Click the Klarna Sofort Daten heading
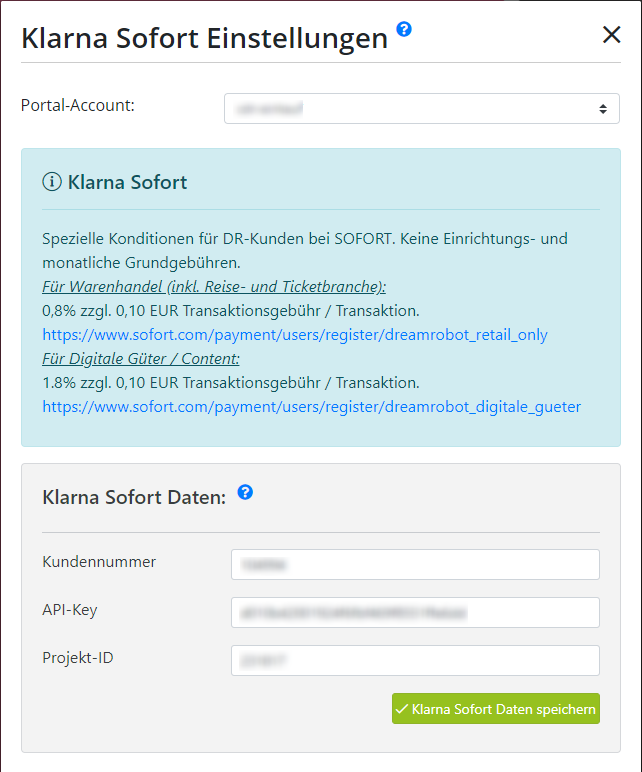 pos(134,497)
